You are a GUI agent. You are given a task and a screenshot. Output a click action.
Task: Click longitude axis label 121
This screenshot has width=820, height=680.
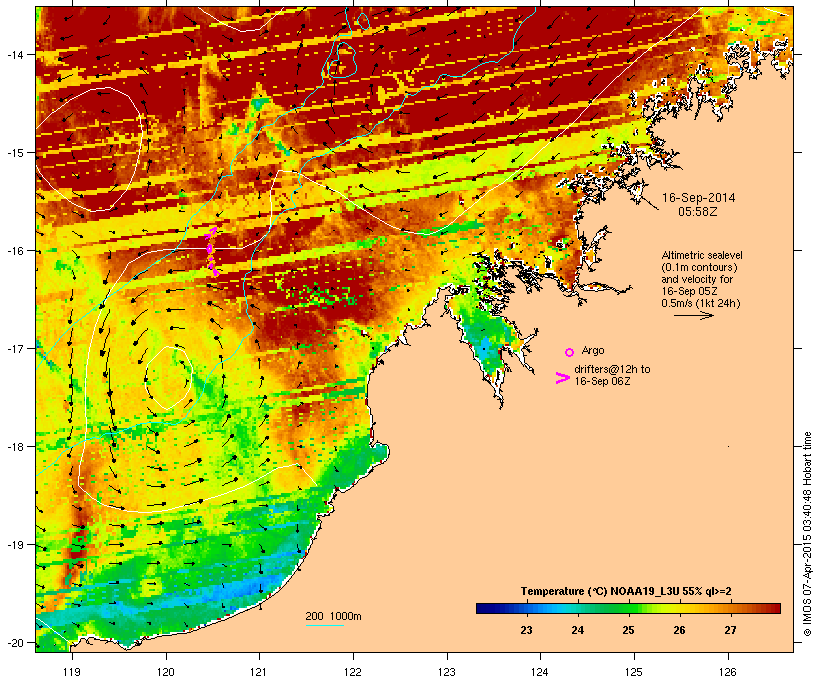coord(259,672)
